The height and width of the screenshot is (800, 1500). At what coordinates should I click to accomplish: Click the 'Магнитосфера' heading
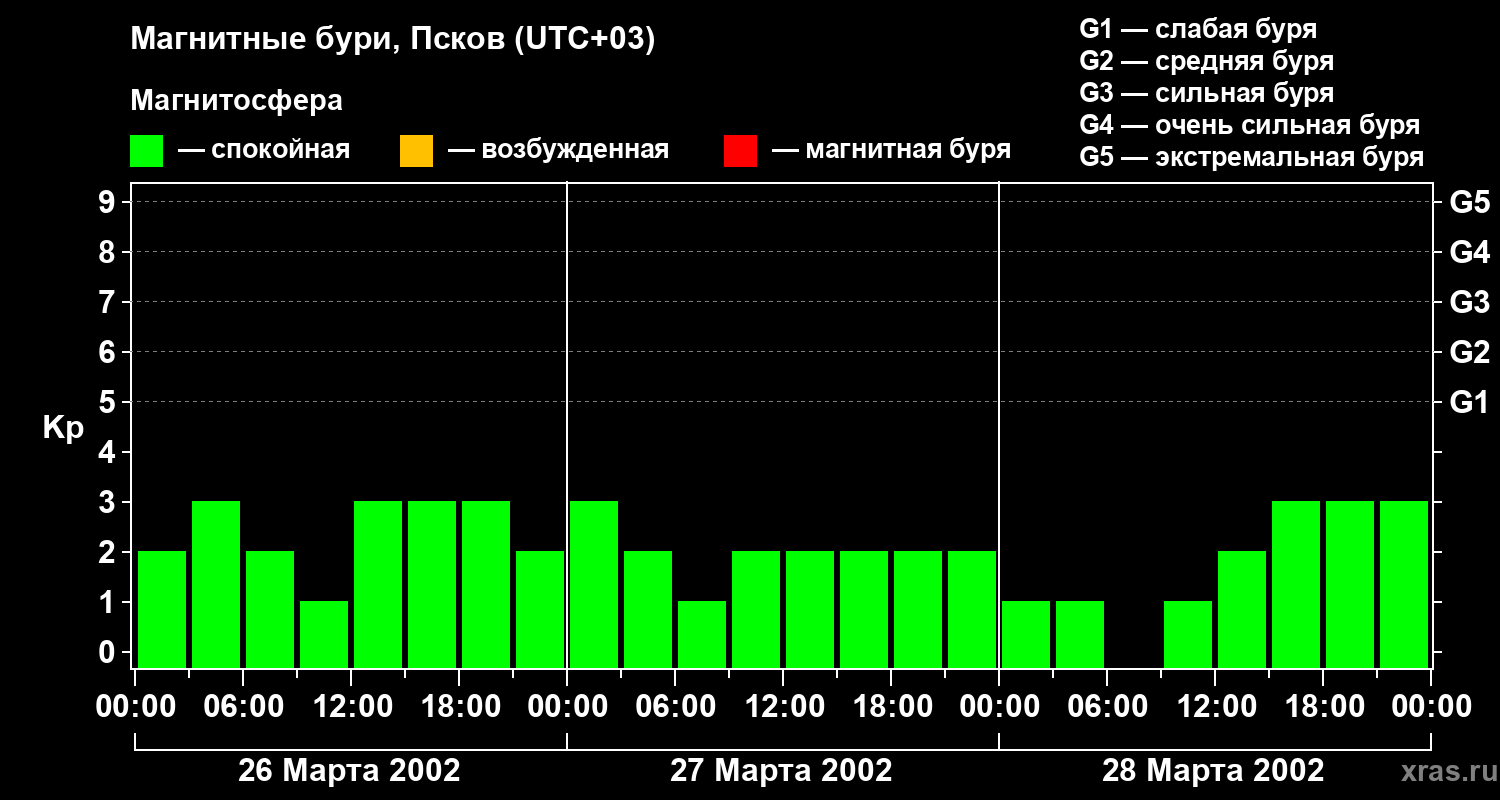pyautogui.click(x=236, y=101)
